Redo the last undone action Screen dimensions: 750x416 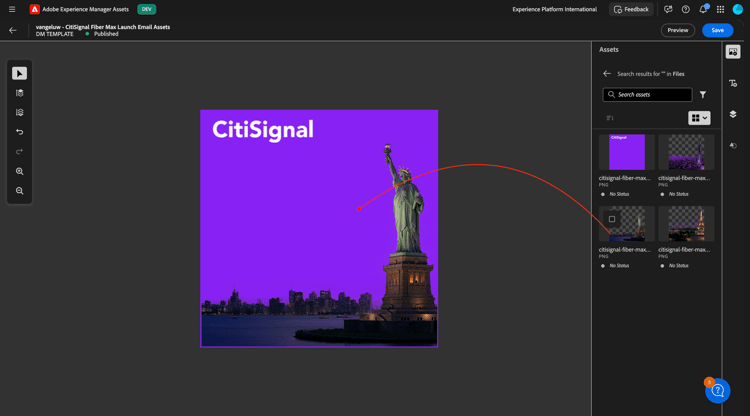tap(20, 152)
